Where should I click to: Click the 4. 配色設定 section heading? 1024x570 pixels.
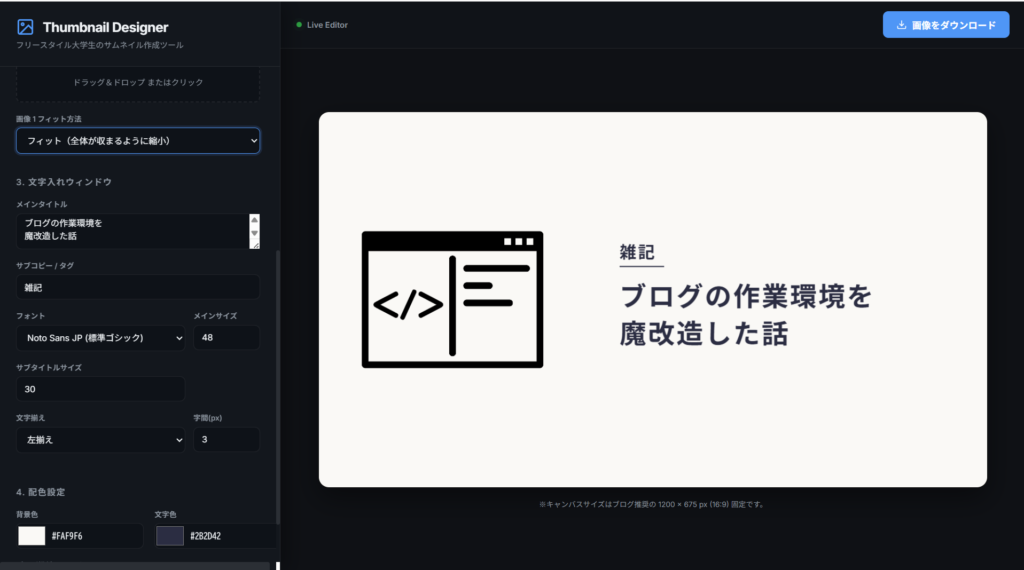click(40, 492)
